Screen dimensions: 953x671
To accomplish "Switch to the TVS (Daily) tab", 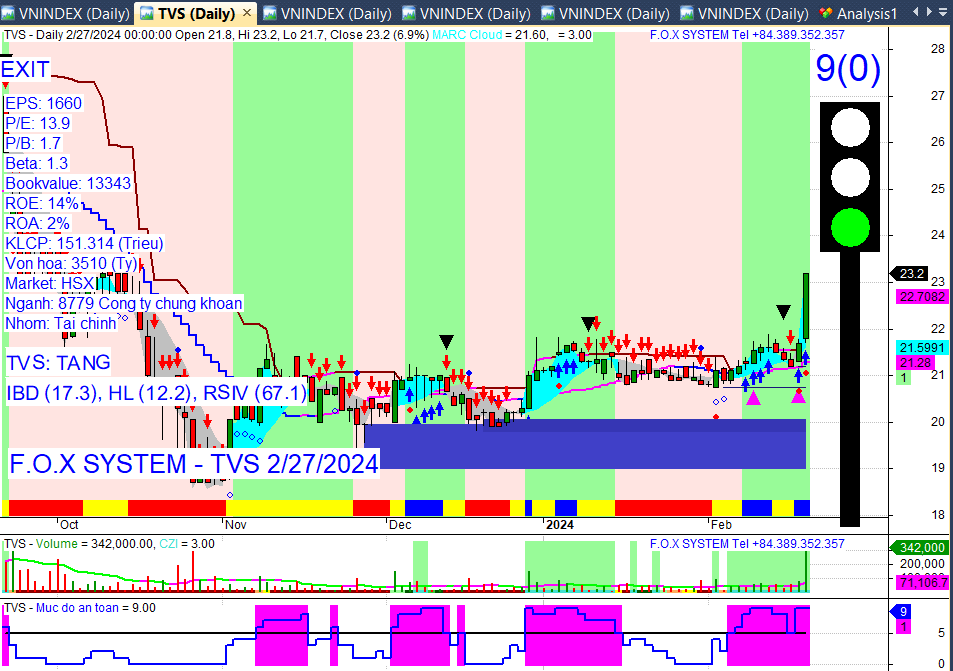I will [x=196, y=13].
